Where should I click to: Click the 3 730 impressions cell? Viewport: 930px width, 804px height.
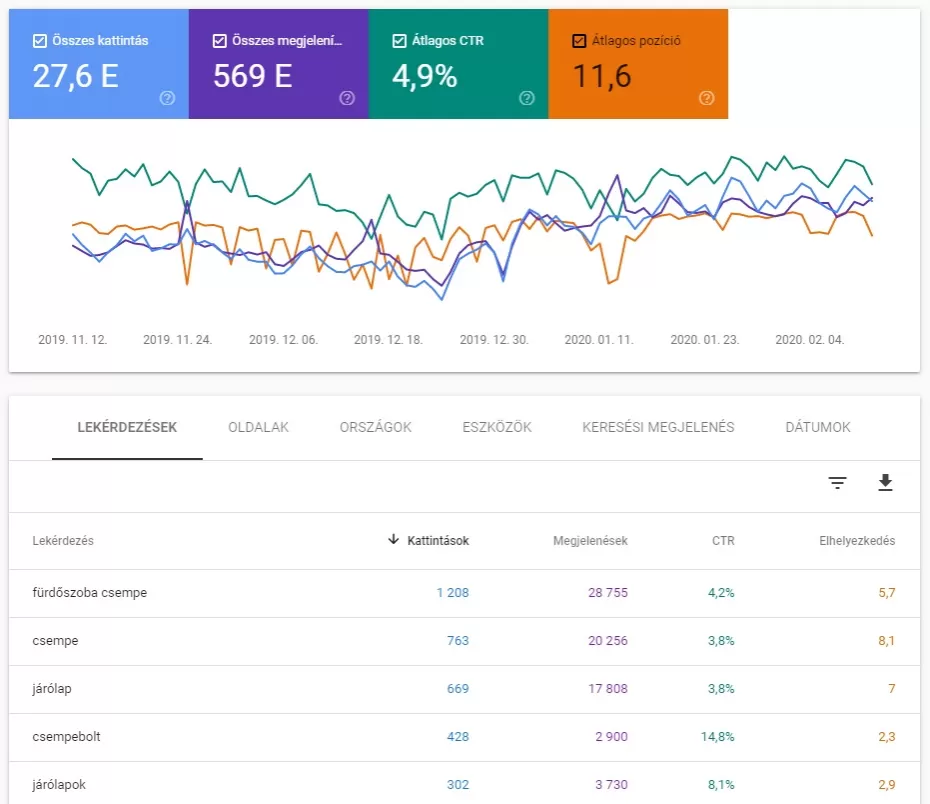coord(611,785)
